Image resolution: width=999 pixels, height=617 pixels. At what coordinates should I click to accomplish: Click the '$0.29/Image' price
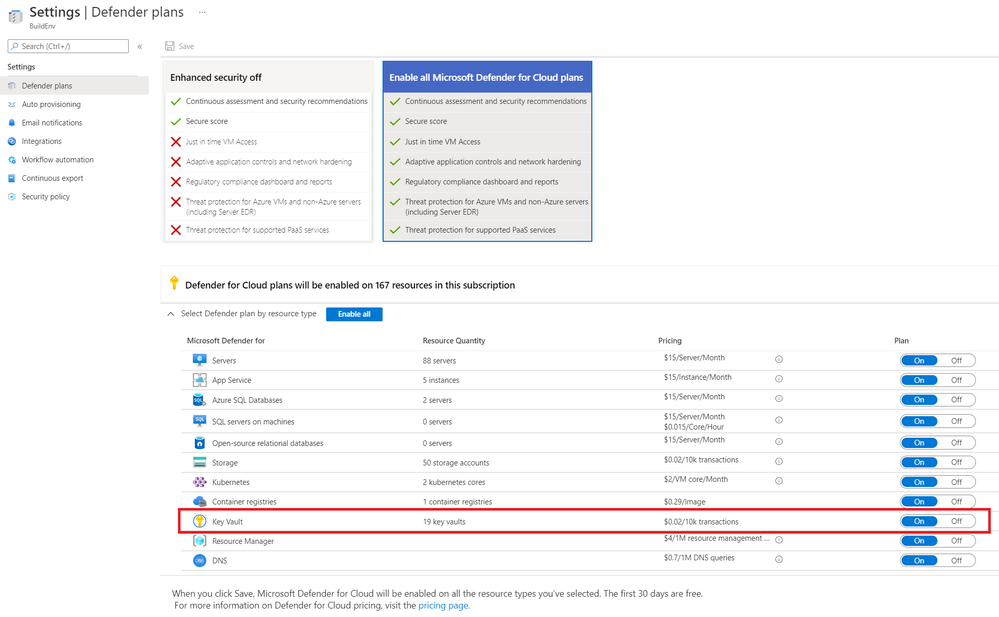[x=684, y=502]
